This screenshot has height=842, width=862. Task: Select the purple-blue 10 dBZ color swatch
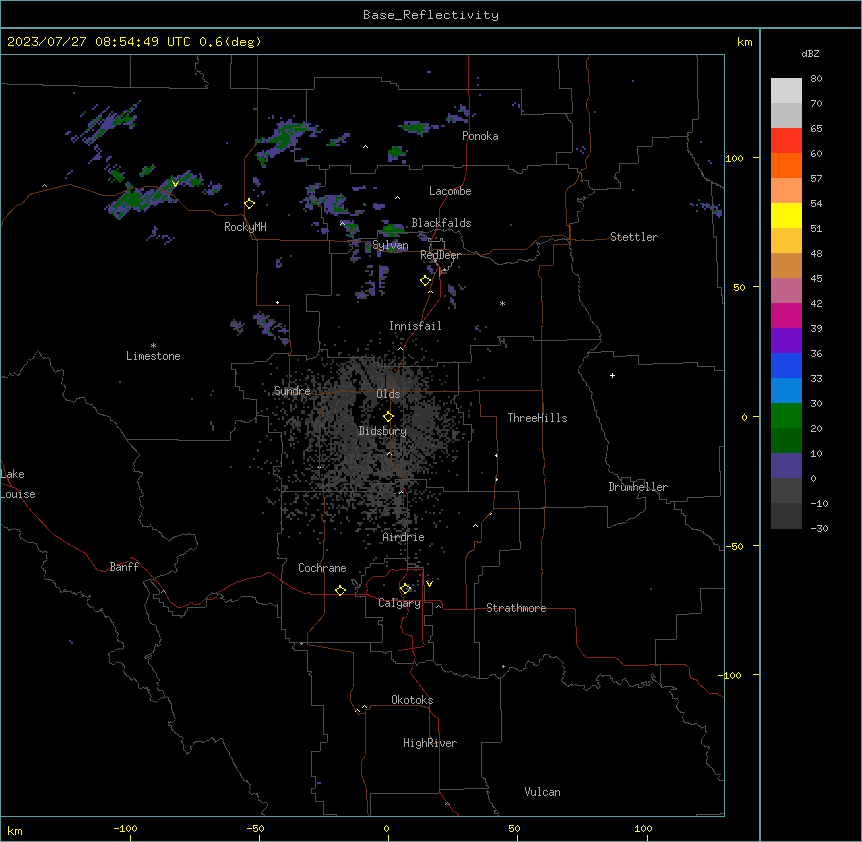[x=786, y=466]
